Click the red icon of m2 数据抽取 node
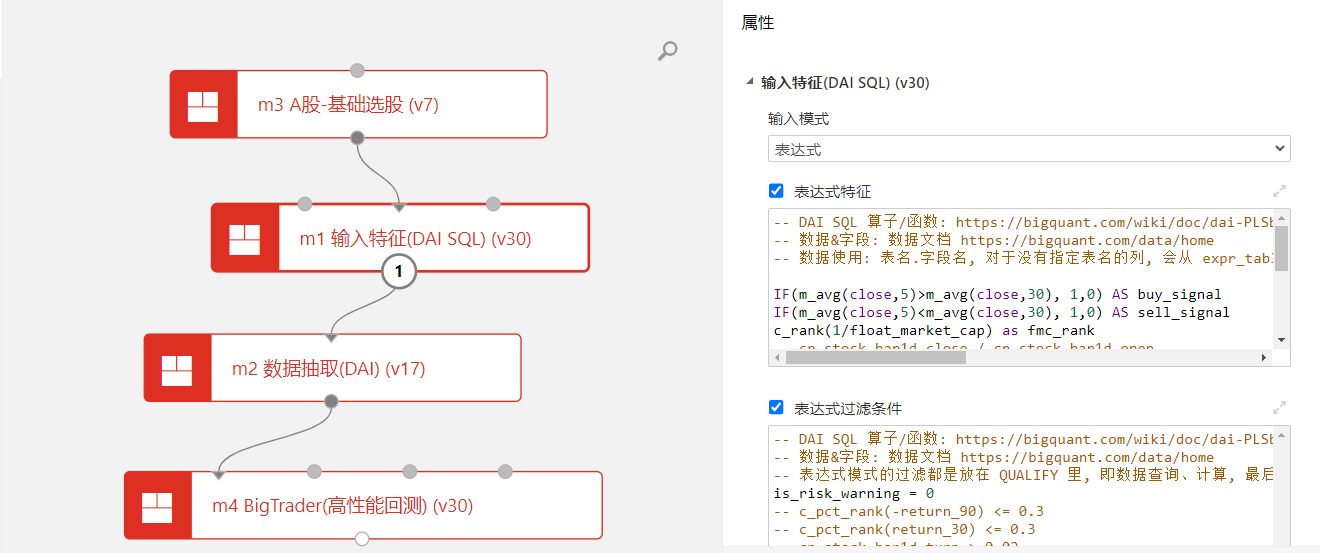The width and height of the screenshot is (1320, 553). click(x=177, y=368)
